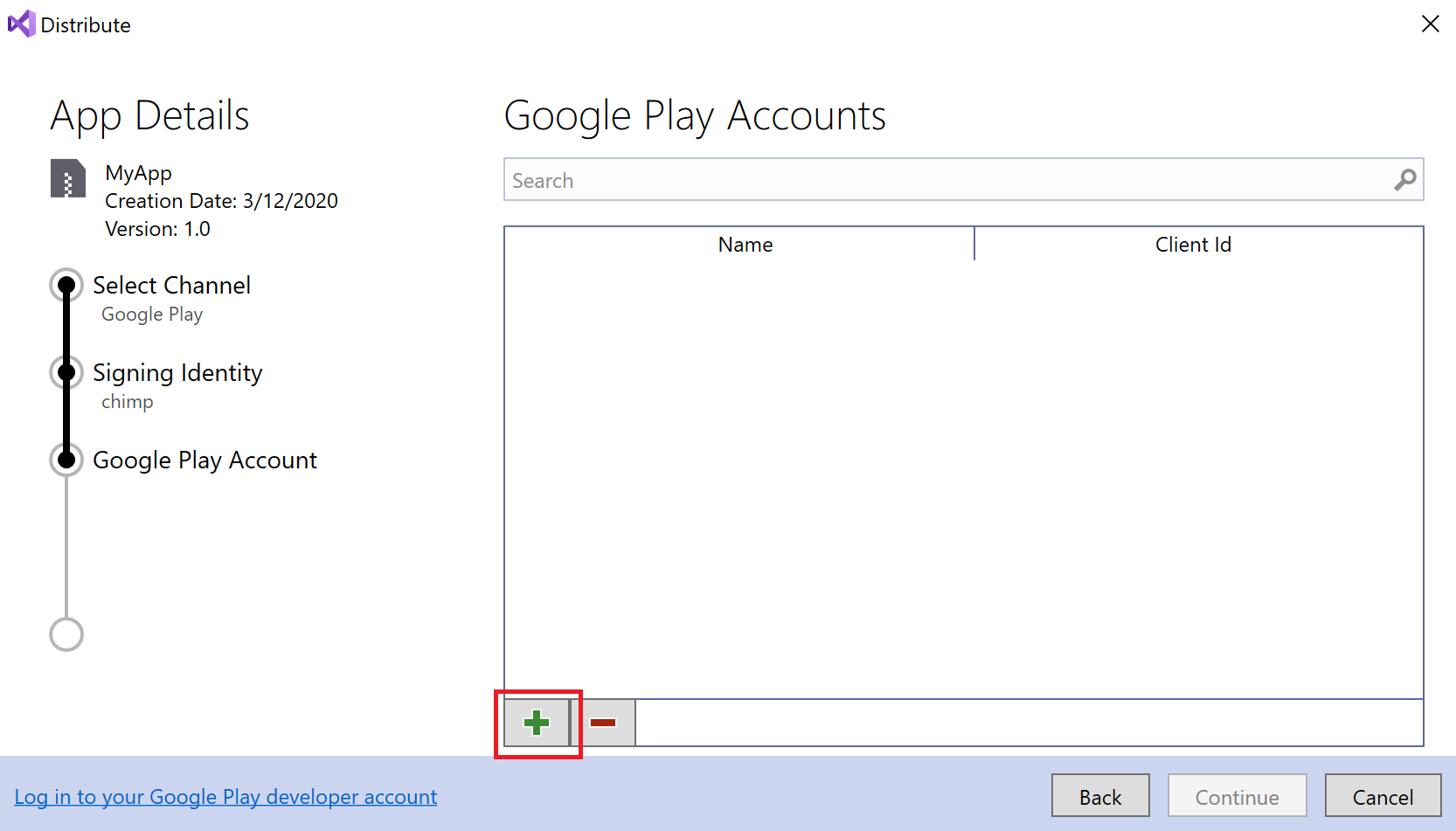This screenshot has height=831, width=1456.
Task: Click the chimp signing identity text
Action: (x=128, y=402)
